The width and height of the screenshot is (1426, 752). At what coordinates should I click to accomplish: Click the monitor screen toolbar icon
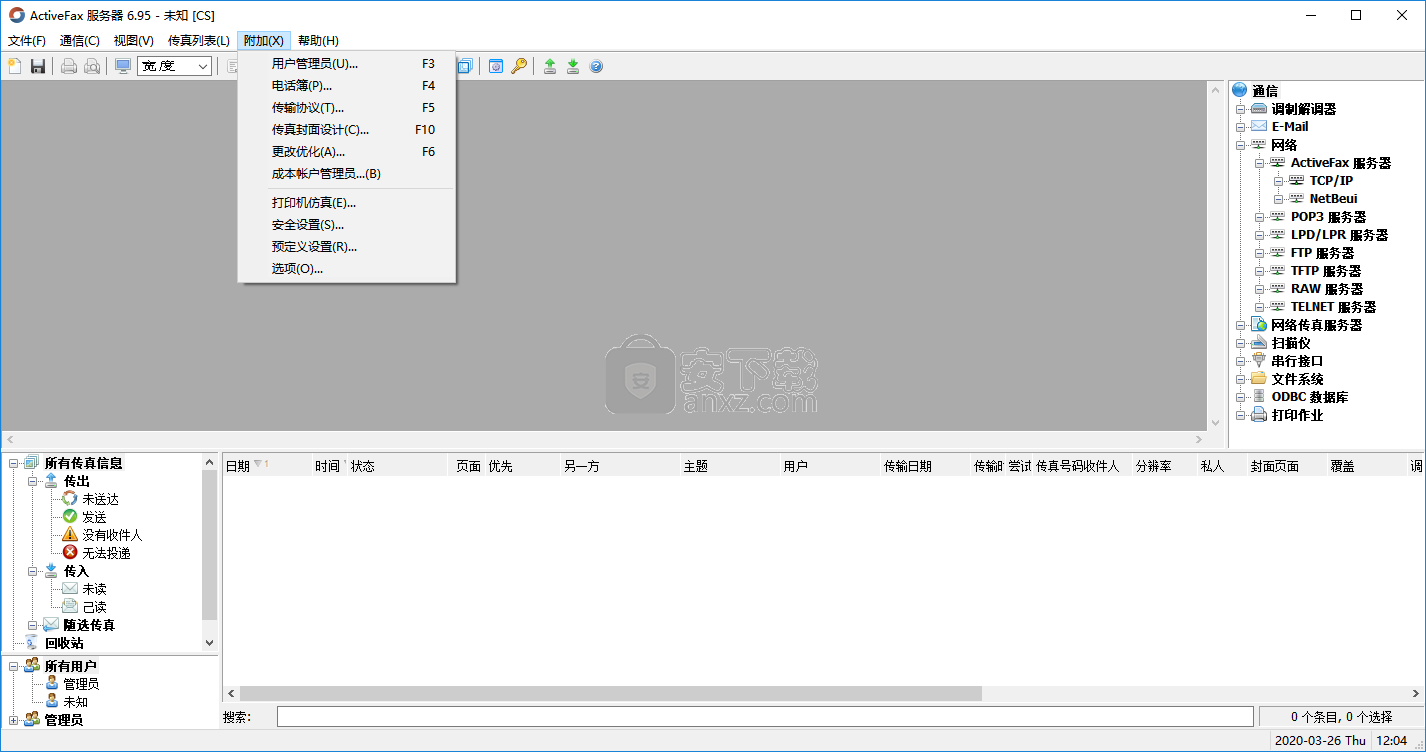pyautogui.click(x=123, y=66)
